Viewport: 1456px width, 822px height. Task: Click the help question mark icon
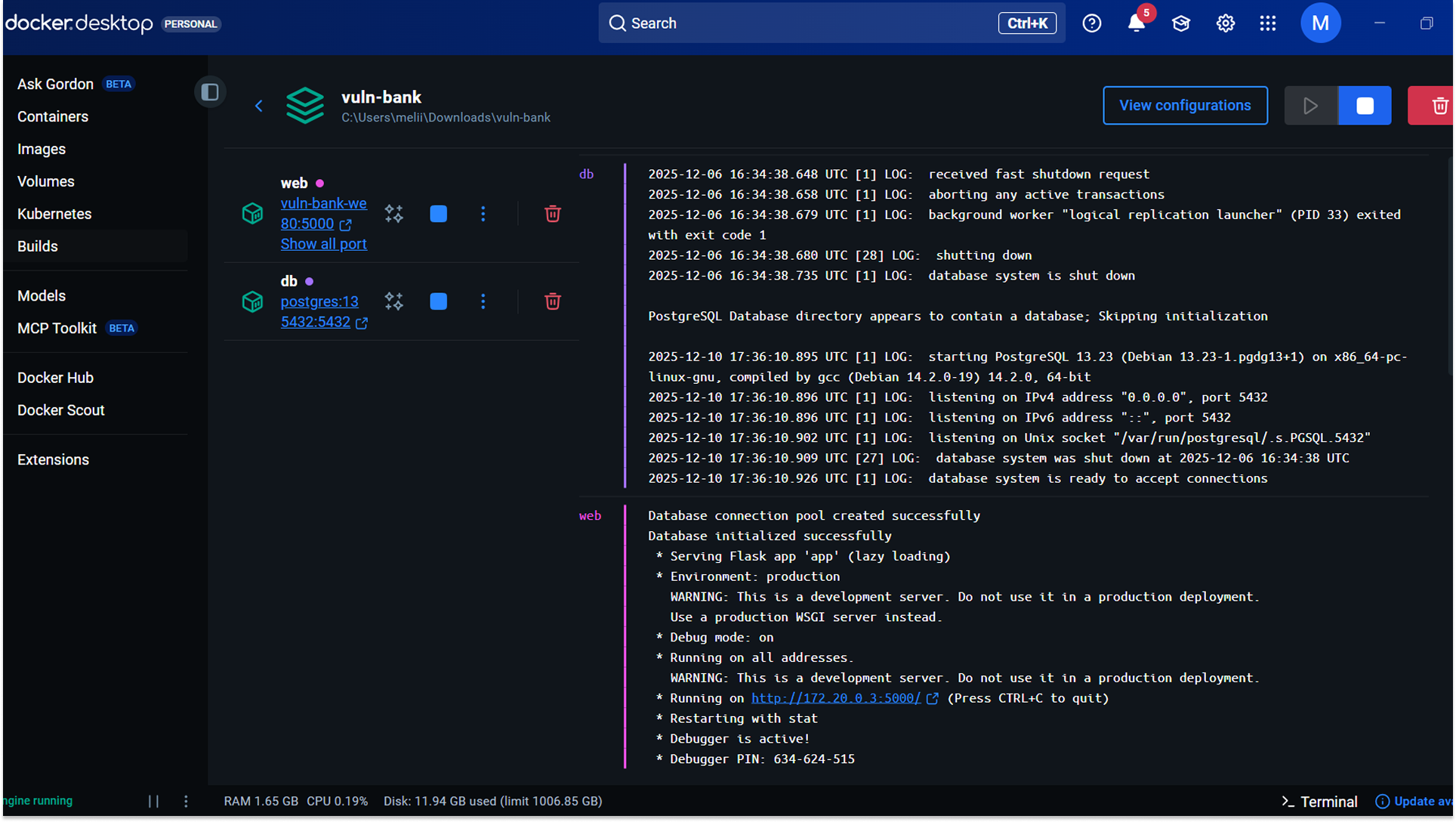coord(1091,23)
